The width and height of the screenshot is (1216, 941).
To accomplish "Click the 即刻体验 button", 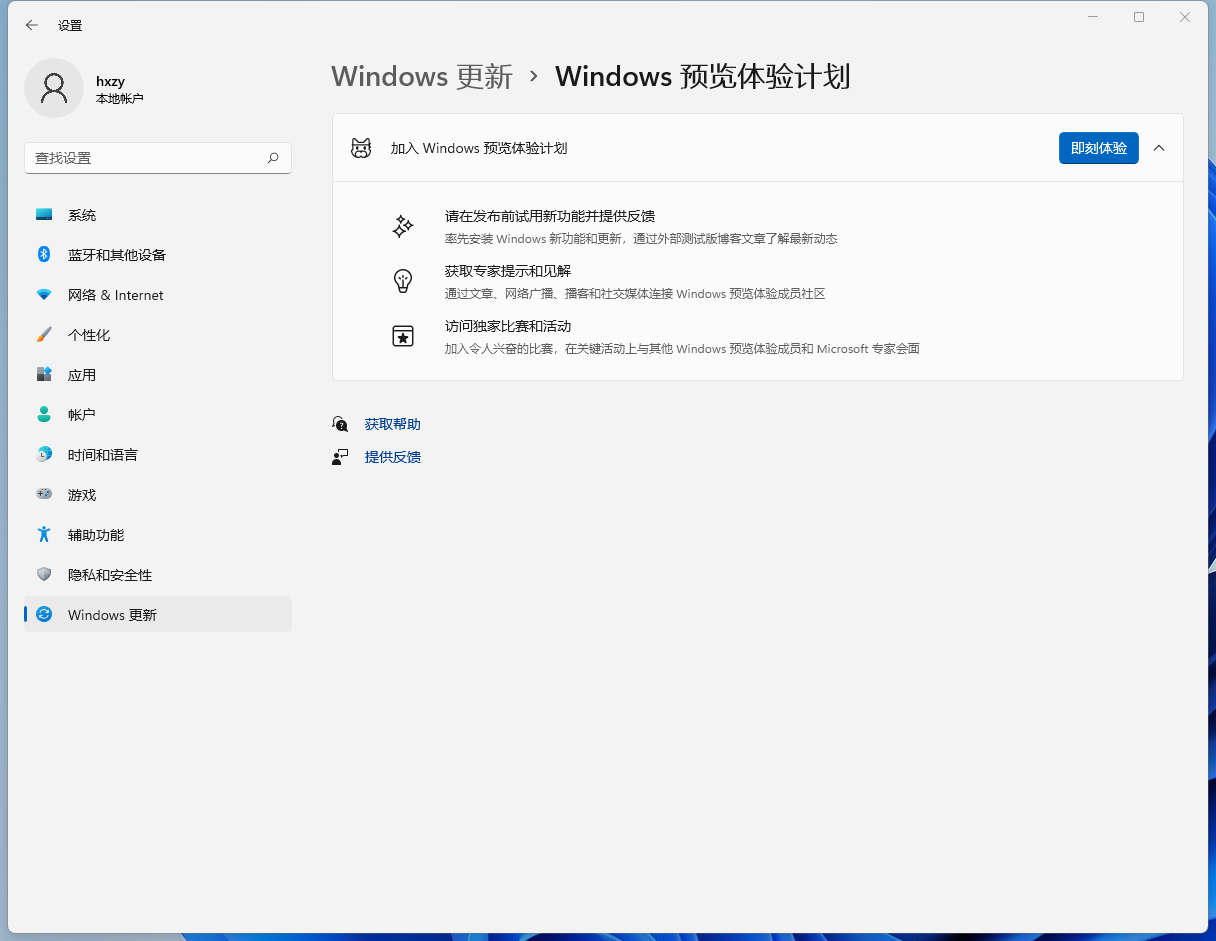I will (x=1099, y=148).
